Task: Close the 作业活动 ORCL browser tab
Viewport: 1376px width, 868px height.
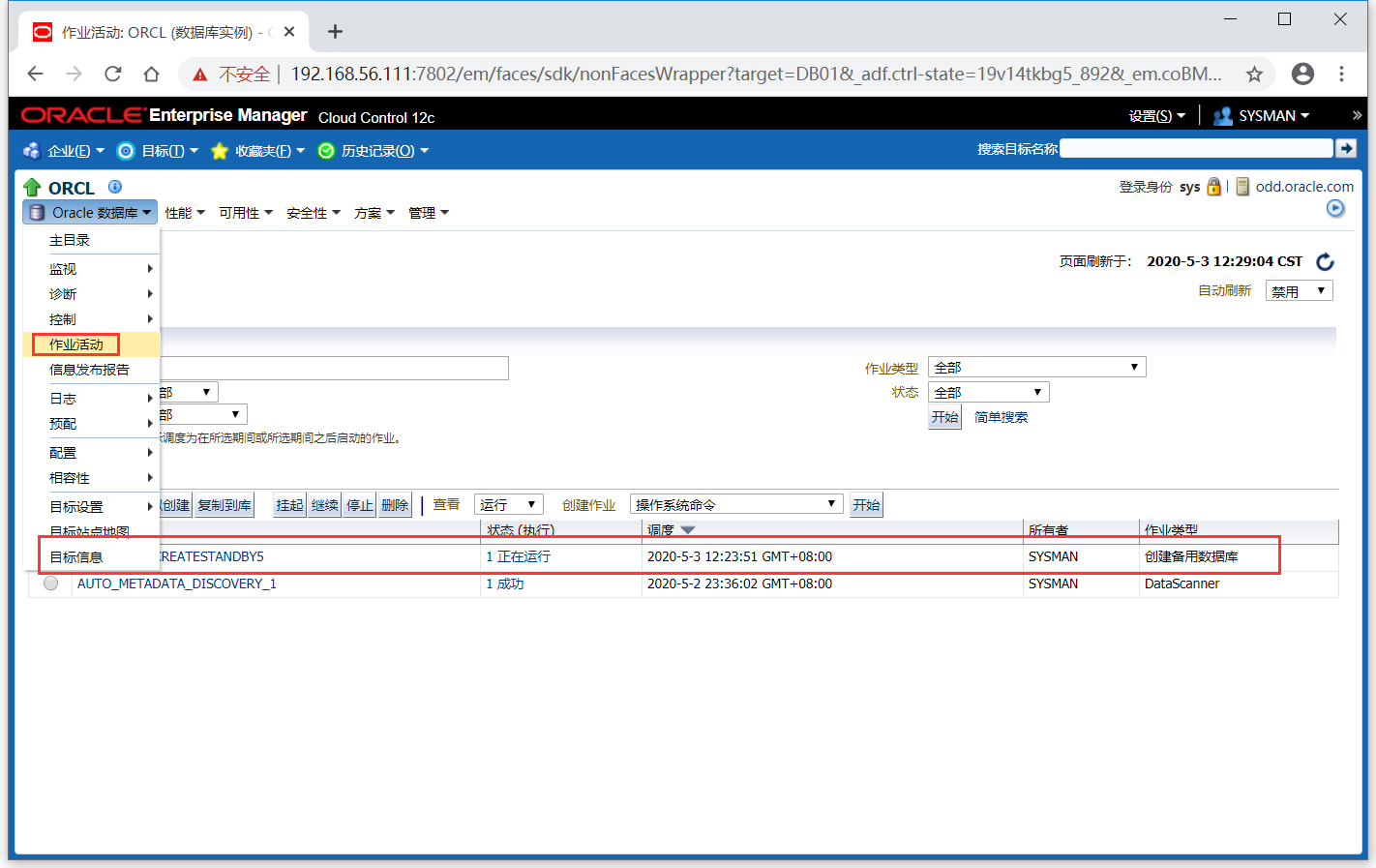Action: pyautogui.click(x=289, y=32)
